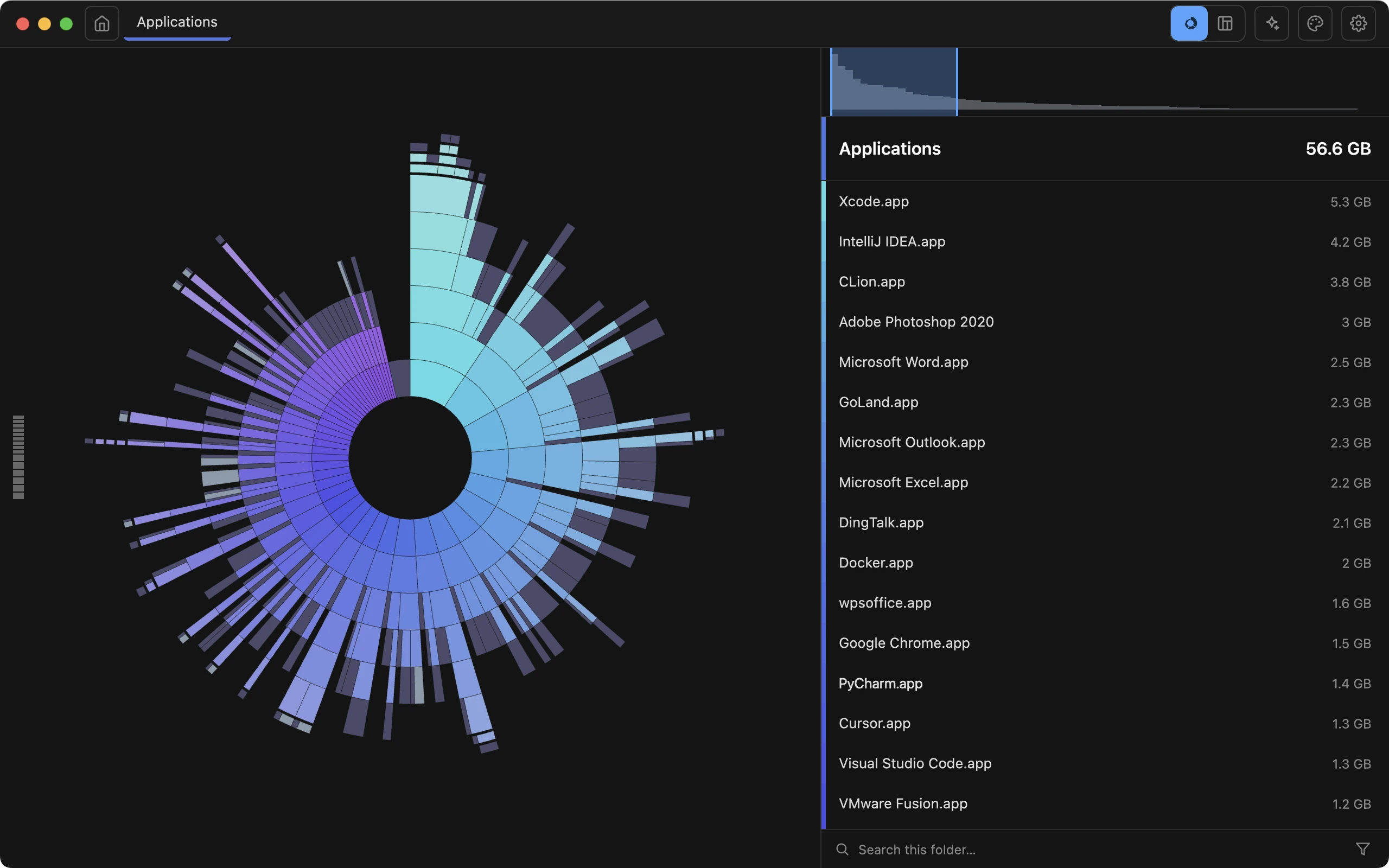Select Adobe Photoshop 2020 row

point(1104,322)
